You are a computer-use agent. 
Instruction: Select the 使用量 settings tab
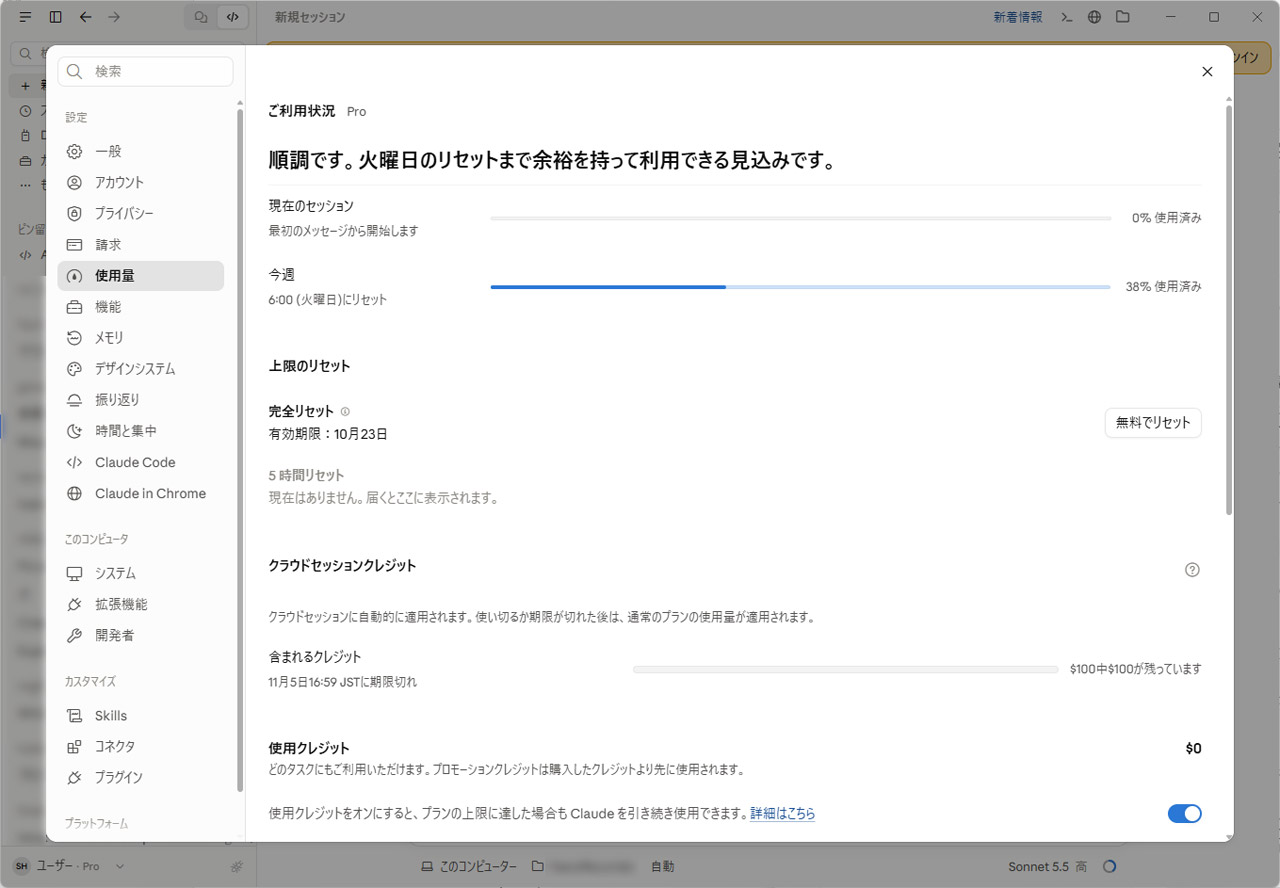point(141,276)
